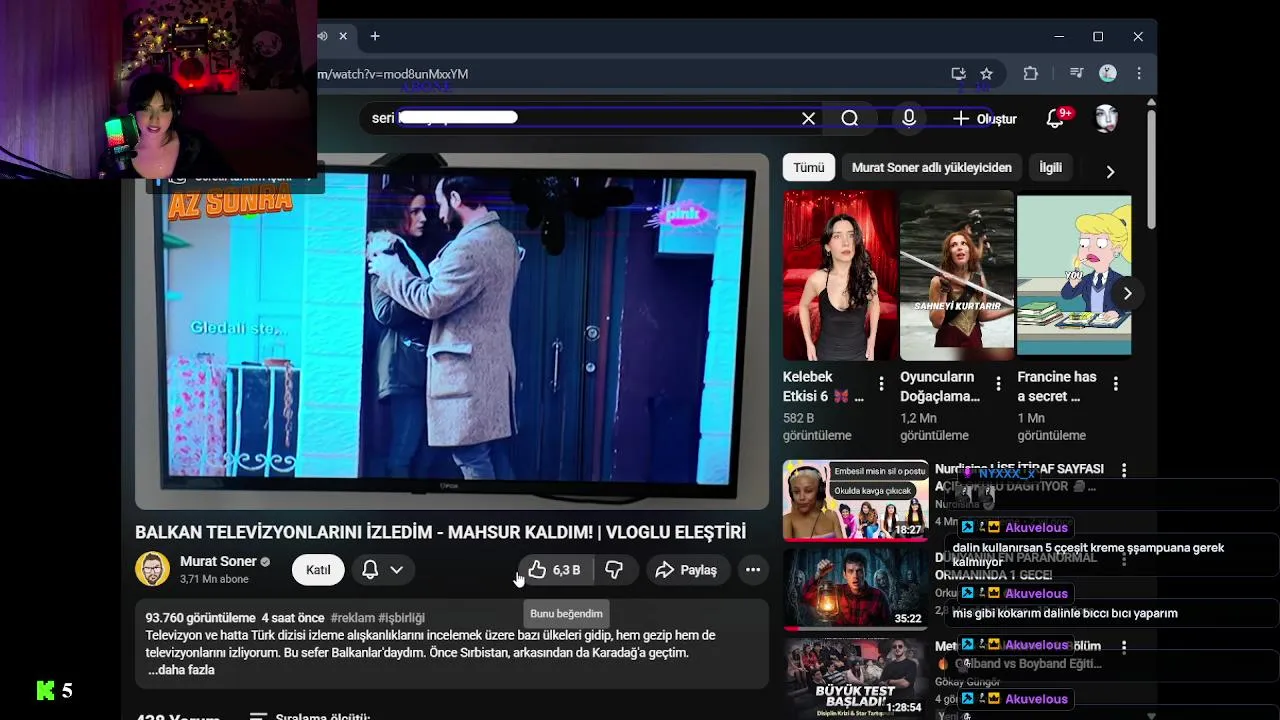1280x720 pixels.
Task: Expand description with ...daha fazla
Action: click(x=181, y=670)
